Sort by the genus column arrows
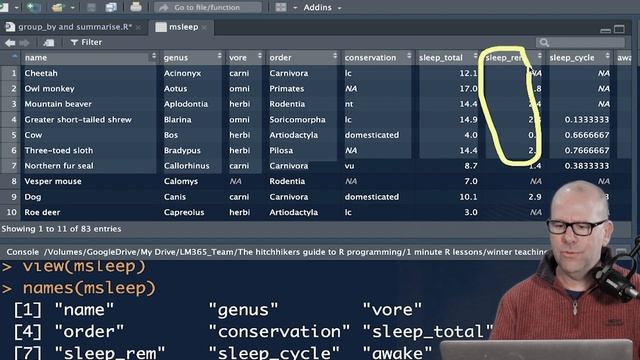The image size is (640, 360). [x=220, y=56]
